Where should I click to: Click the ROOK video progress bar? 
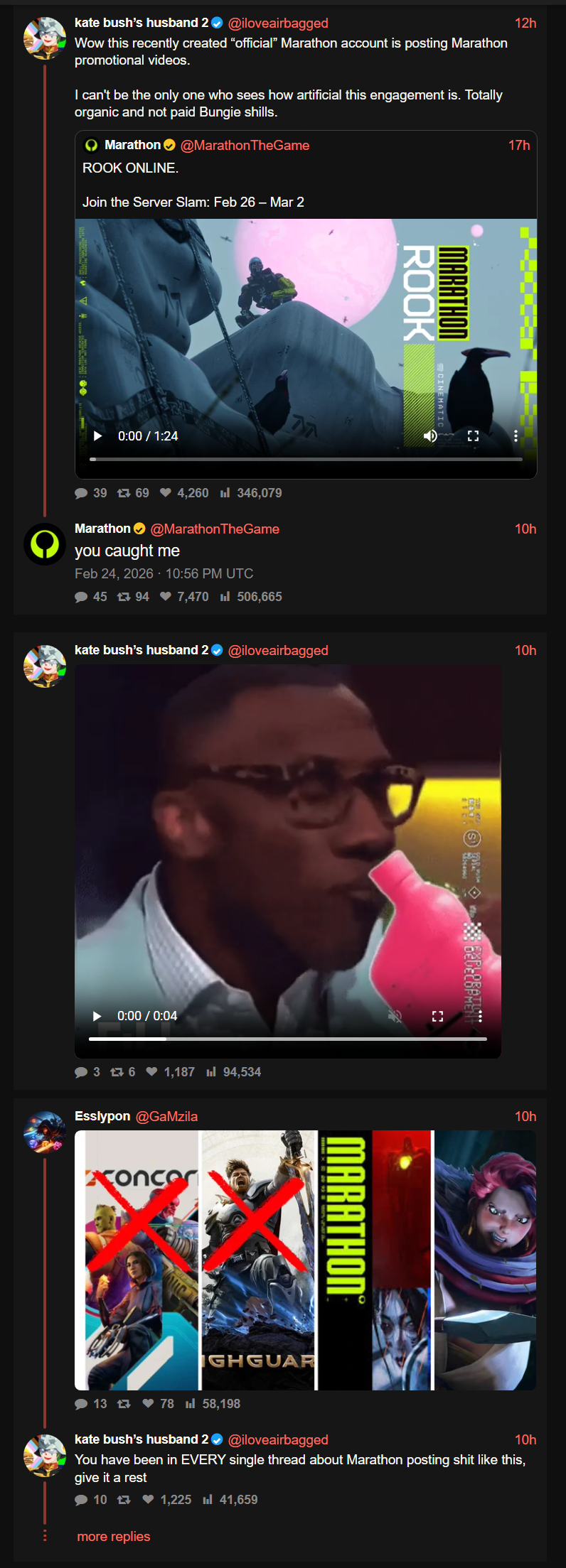point(306,459)
